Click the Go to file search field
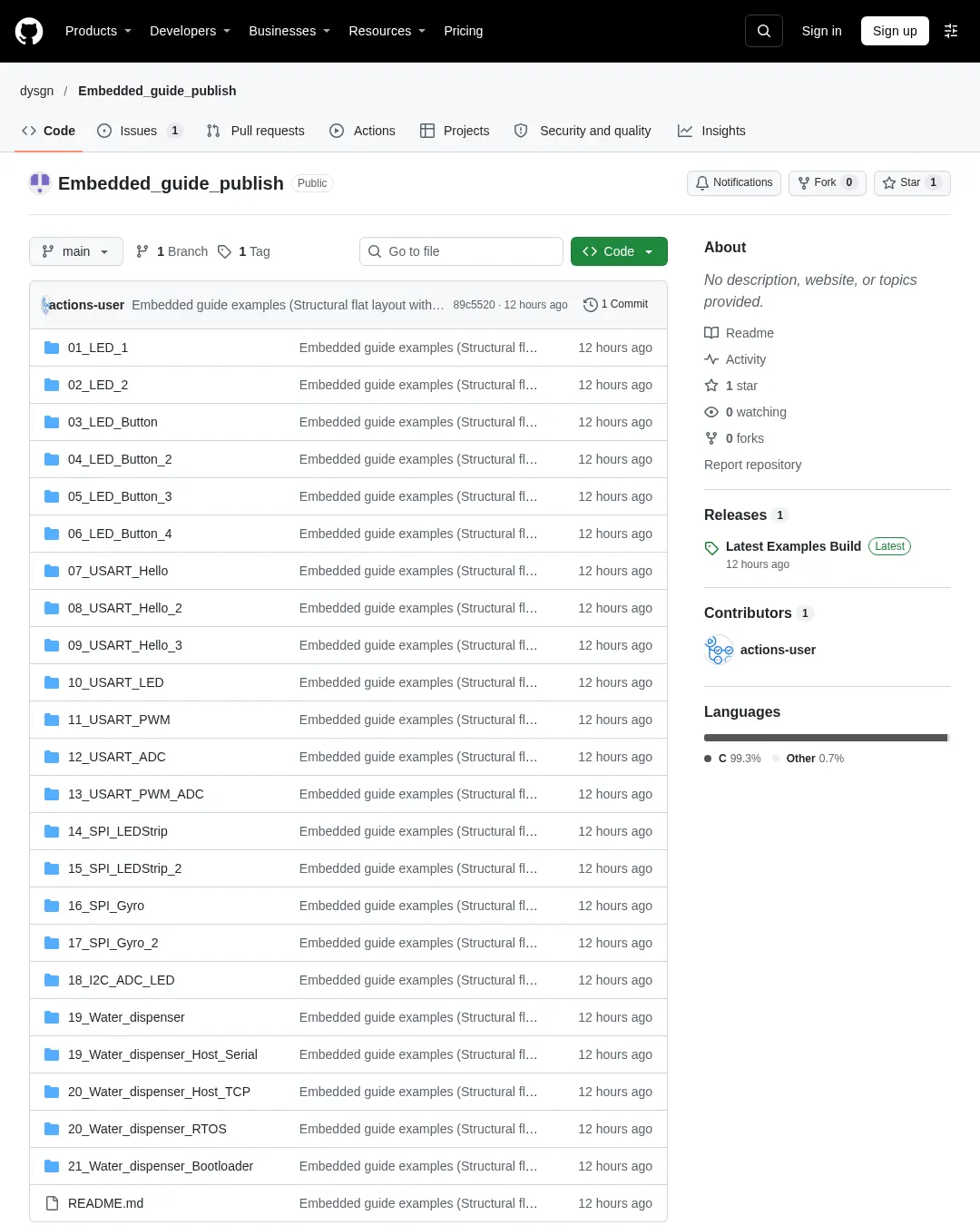The image size is (980, 1225). point(462,251)
